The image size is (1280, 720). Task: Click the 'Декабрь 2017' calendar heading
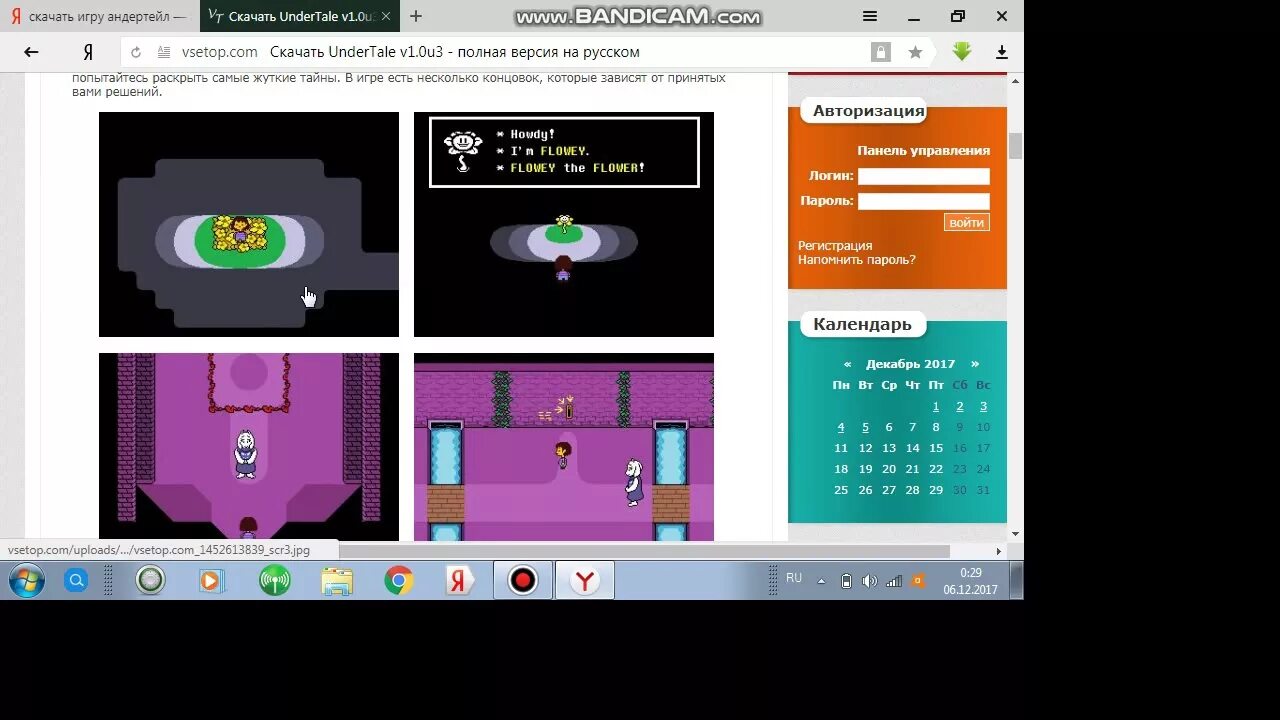click(x=911, y=364)
